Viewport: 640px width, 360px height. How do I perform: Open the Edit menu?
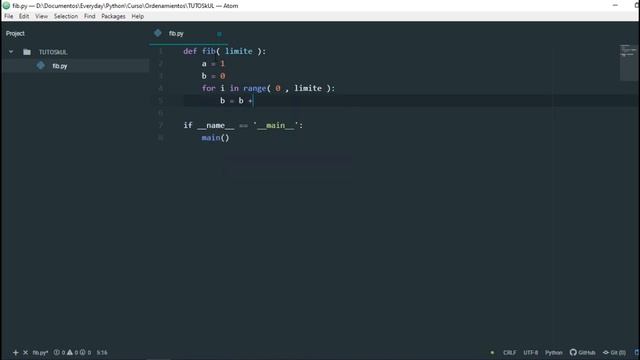[x=24, y=16]
